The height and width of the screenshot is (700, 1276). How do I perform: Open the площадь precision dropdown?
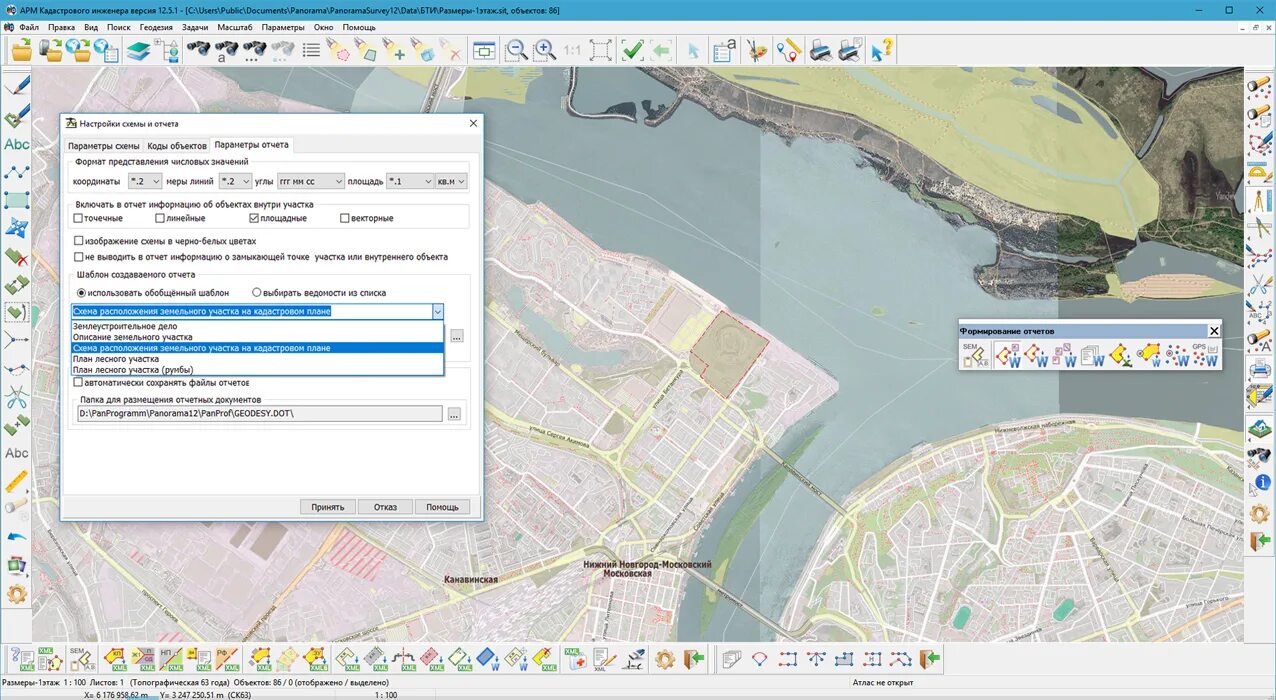410,182
